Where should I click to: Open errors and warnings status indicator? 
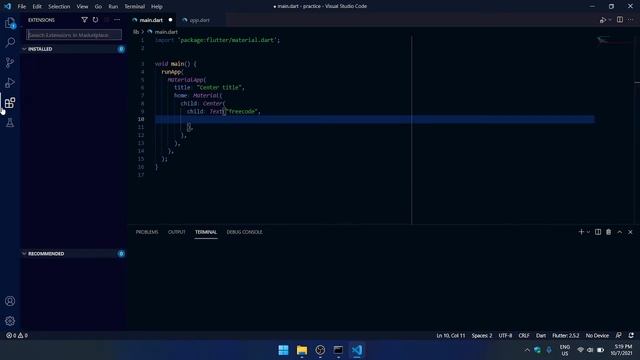tap(17, 335)
